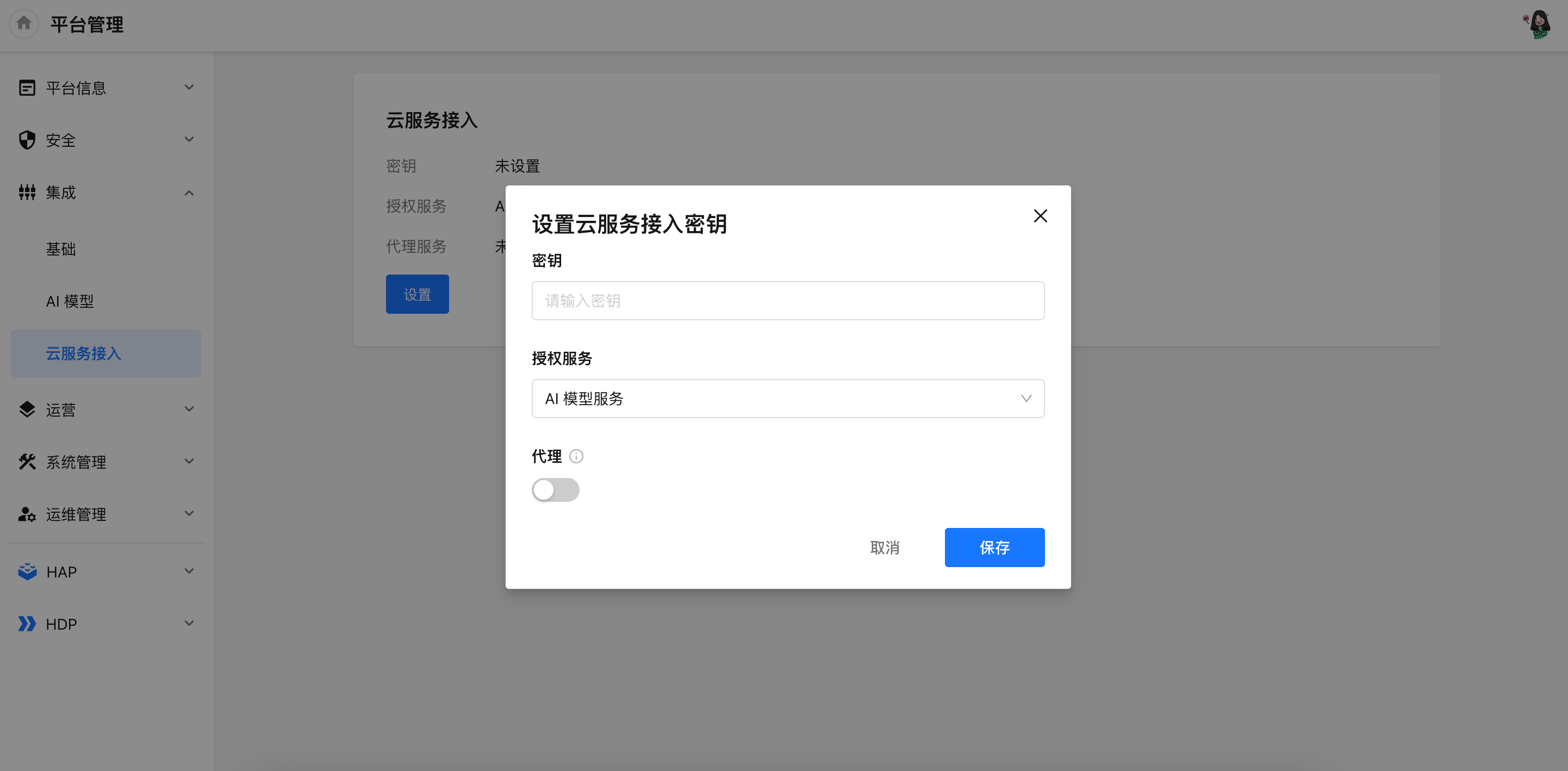The height and width of the screenshot is (771, 1568).
Task: Expand the HDP section chevron
Action: [x=189, y=624]
